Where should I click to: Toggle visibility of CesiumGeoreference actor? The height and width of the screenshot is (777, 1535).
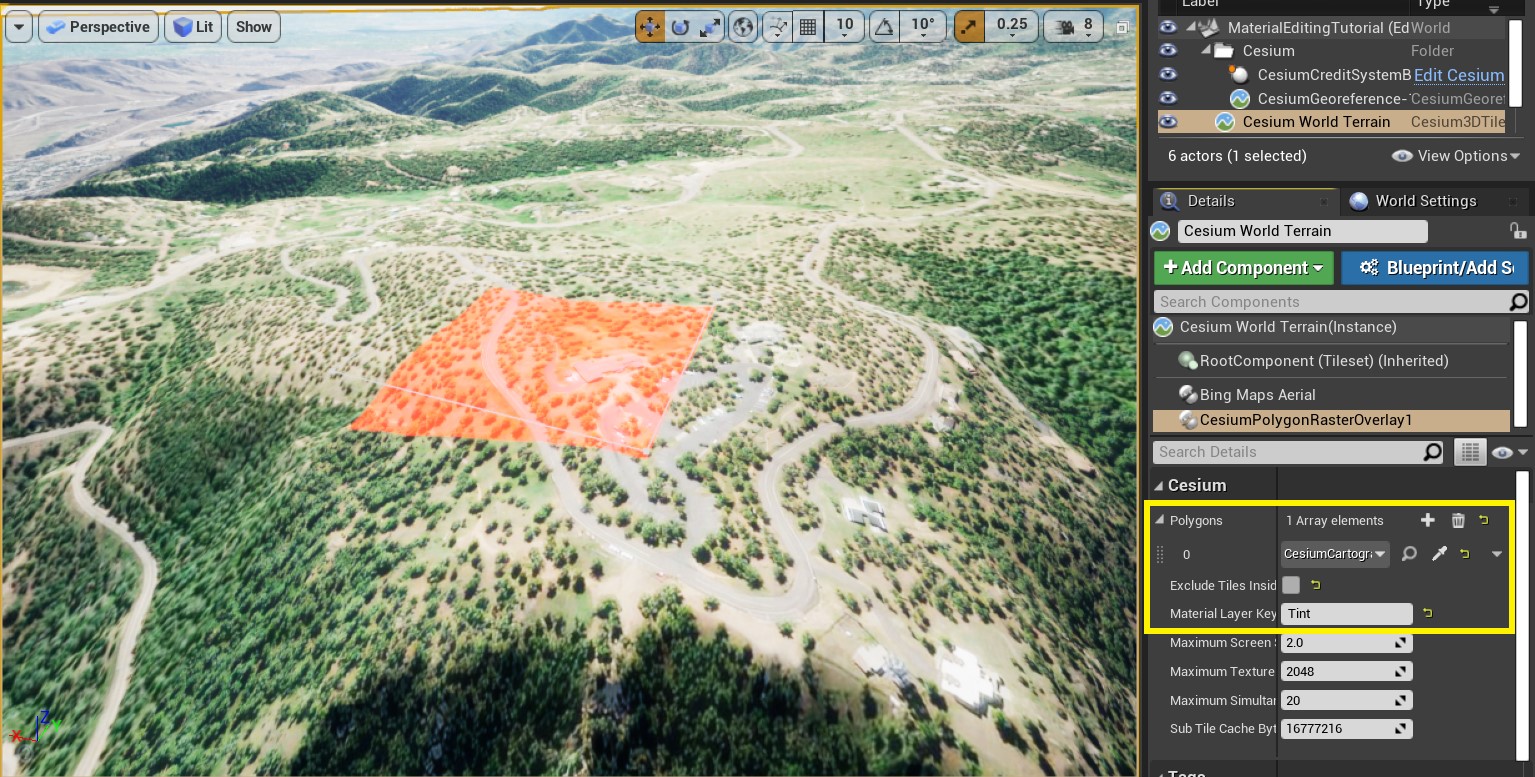tap(1168, 98)
